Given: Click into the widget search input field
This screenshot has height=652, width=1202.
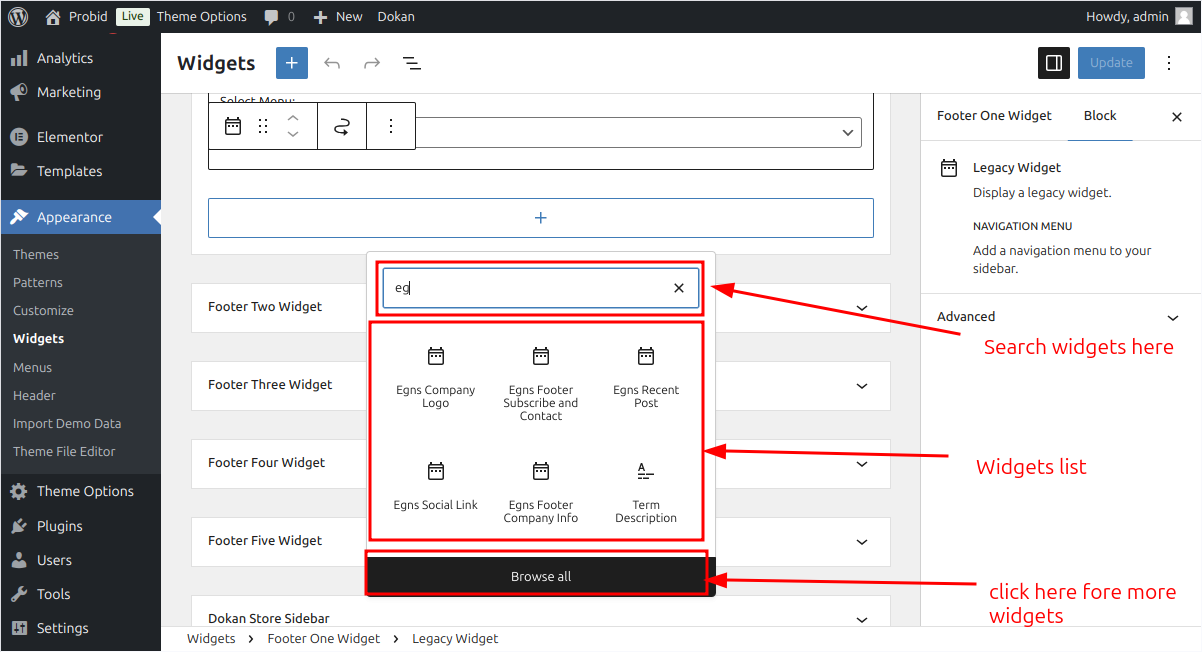Looking at the screenshot, I should tap(527, 288).
